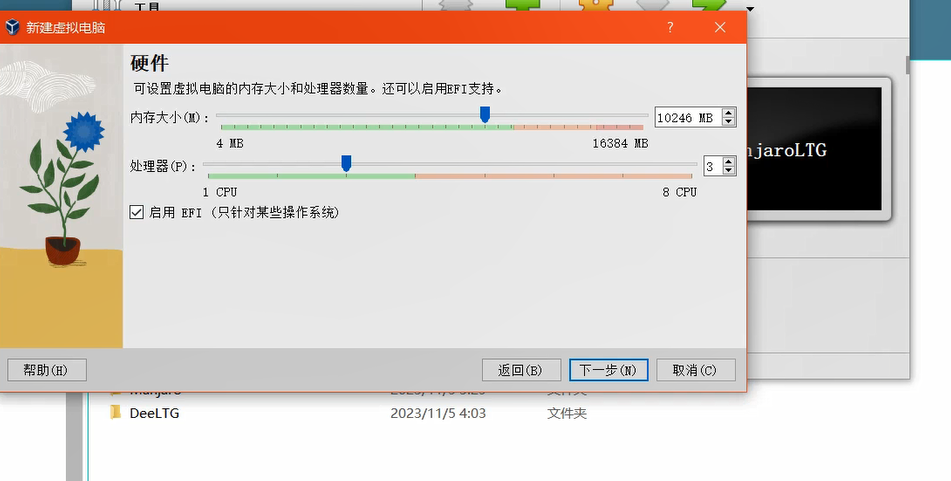951x481 pixels.
Task: Open the '?' help in title bar
Action: coord(670,27)
